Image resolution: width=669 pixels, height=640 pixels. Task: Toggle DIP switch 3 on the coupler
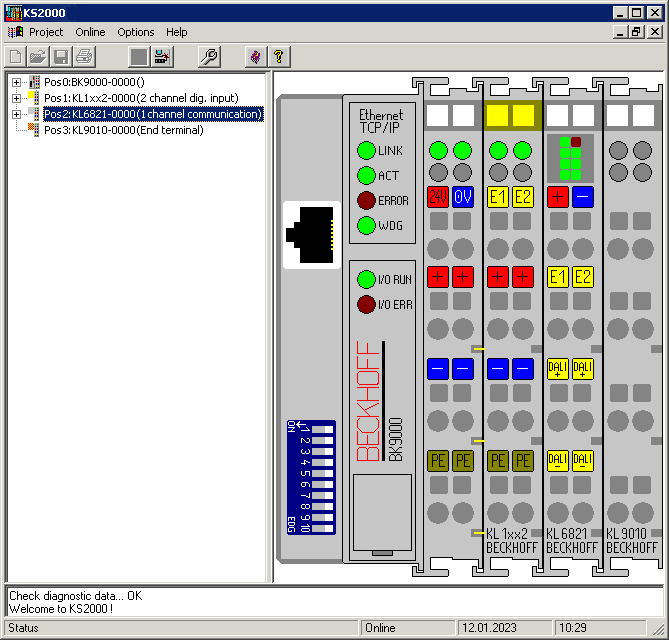[323, 451]
